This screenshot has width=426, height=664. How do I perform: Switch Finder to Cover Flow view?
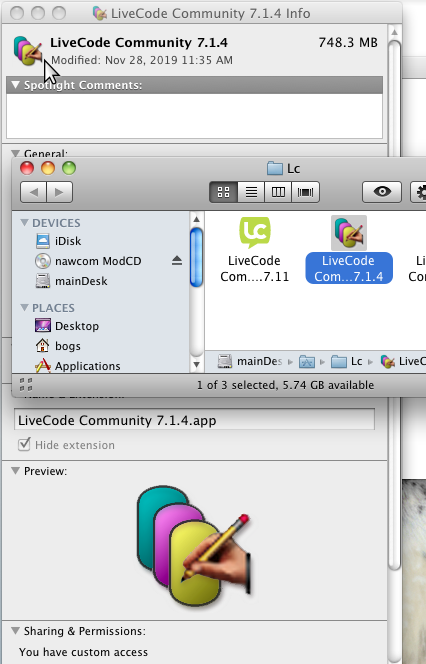coord(305,192)
